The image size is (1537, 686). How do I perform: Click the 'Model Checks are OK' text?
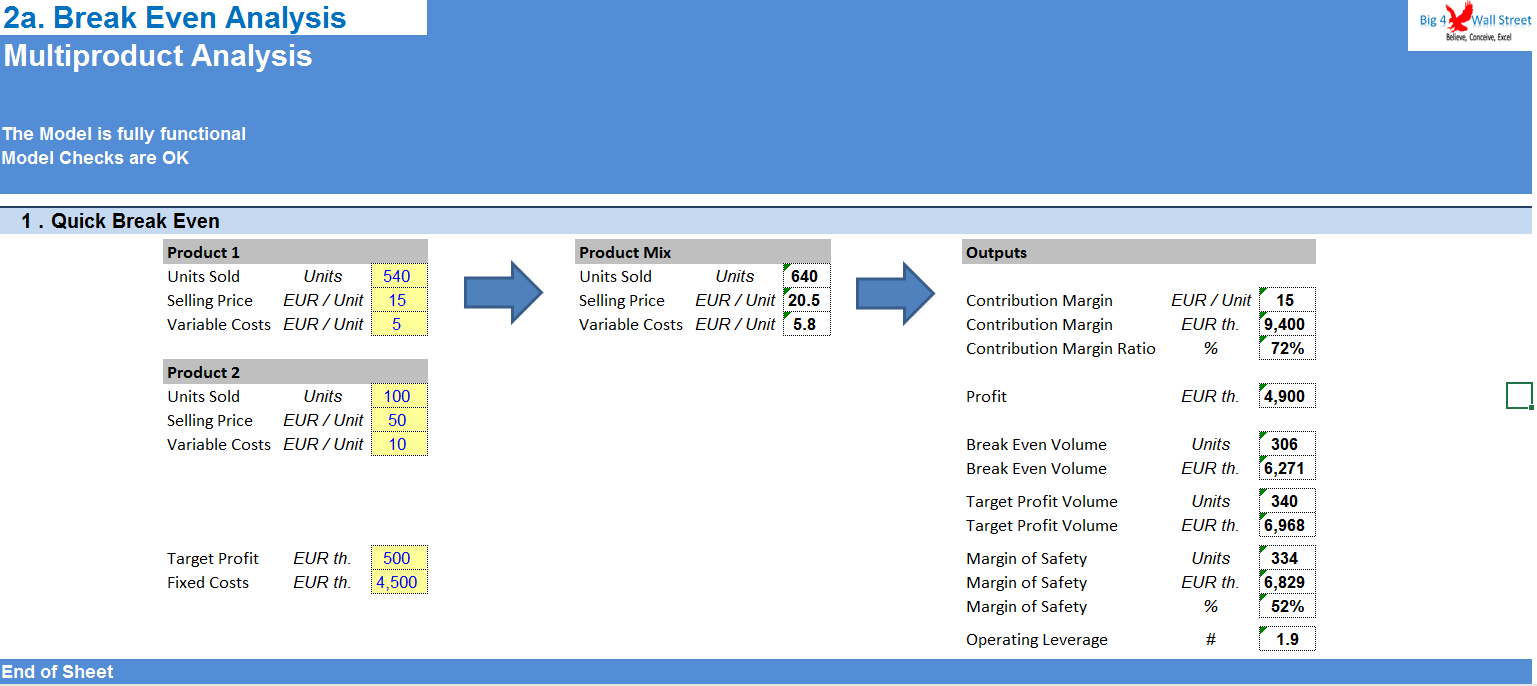click(x=95, y=158)
